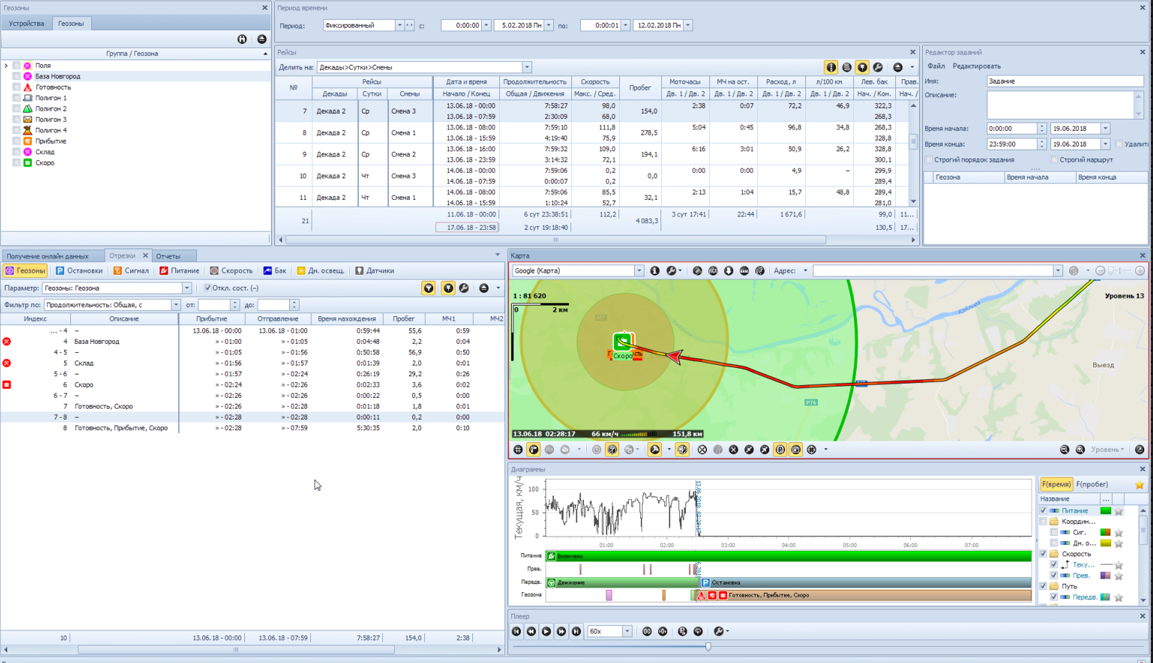
Task: Select the Сигнал segment type
Action: click(131, 270)
